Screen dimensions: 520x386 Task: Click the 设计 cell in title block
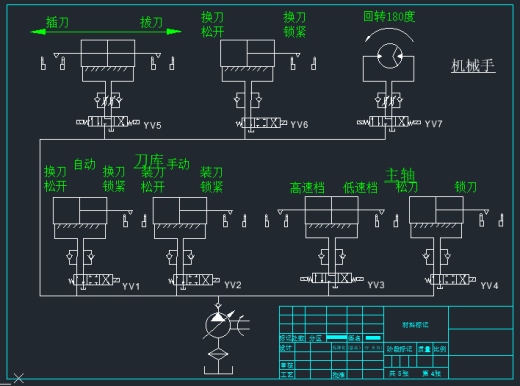tap(286, 348)
